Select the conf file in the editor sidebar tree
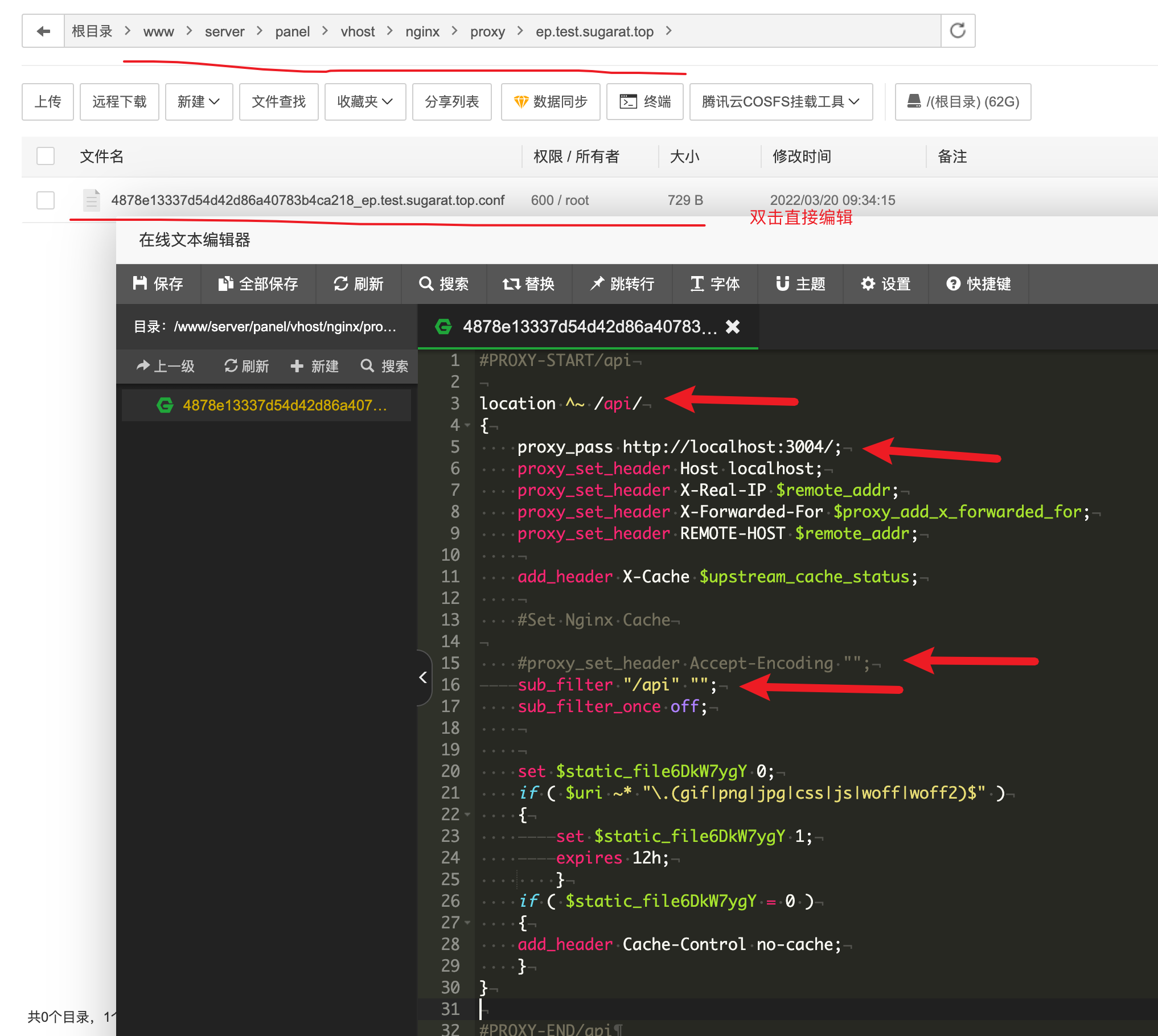 pyautogui.click(x=266, y=405)
